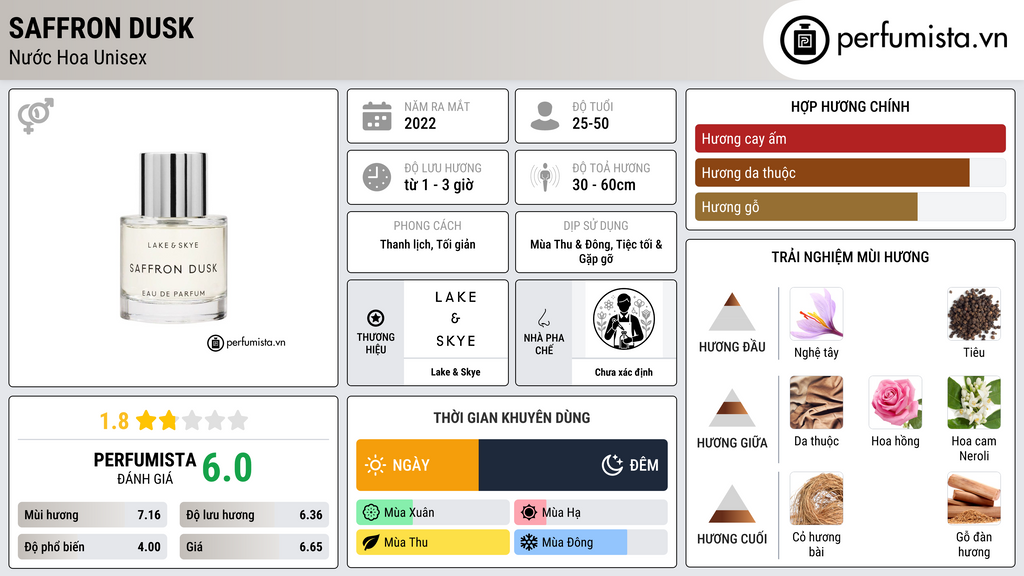The image size is (1024, 576).
Task: Click the Độ phổ biến 4.00 score bar
Action: point(93,547)
